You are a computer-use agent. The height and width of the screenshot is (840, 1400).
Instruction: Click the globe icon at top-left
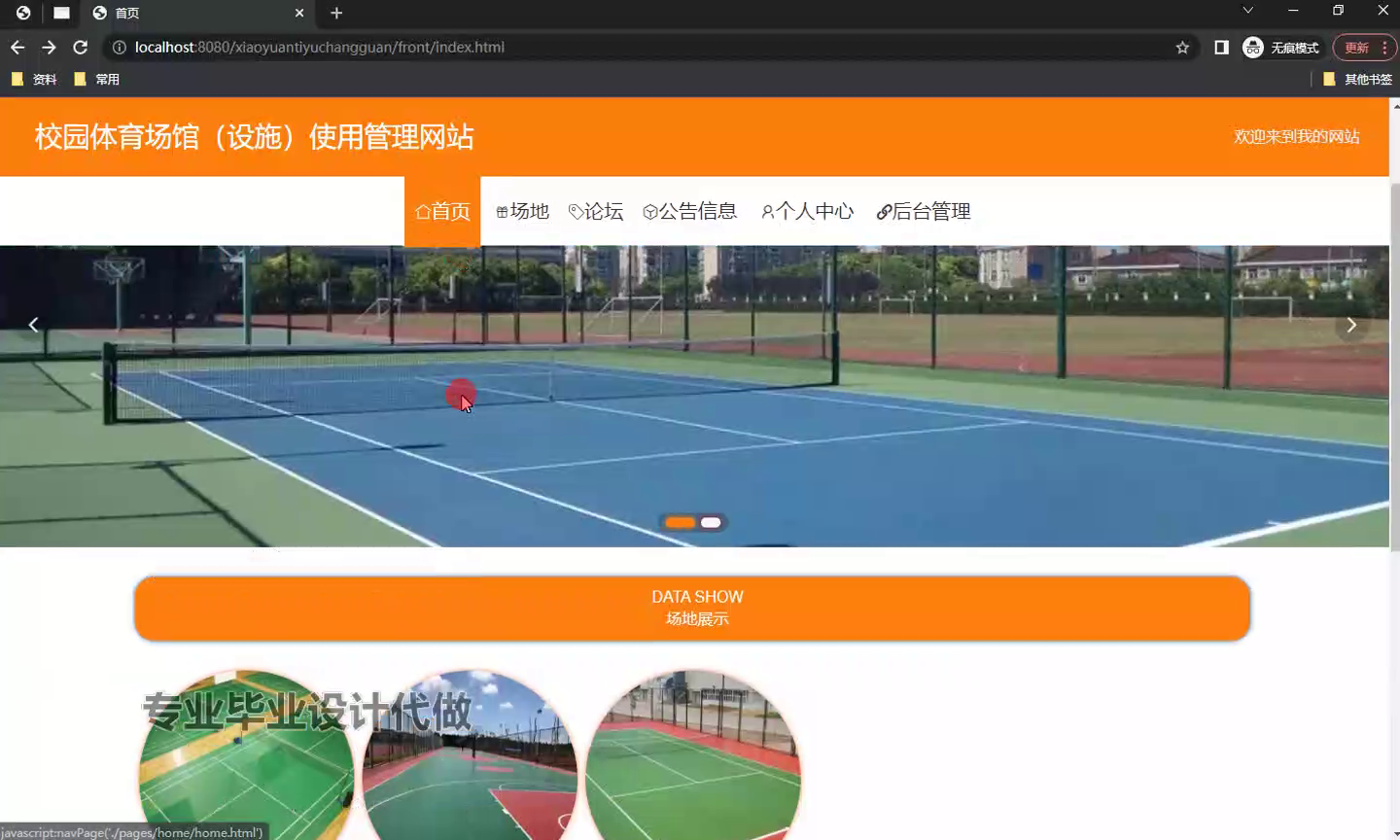22,13
